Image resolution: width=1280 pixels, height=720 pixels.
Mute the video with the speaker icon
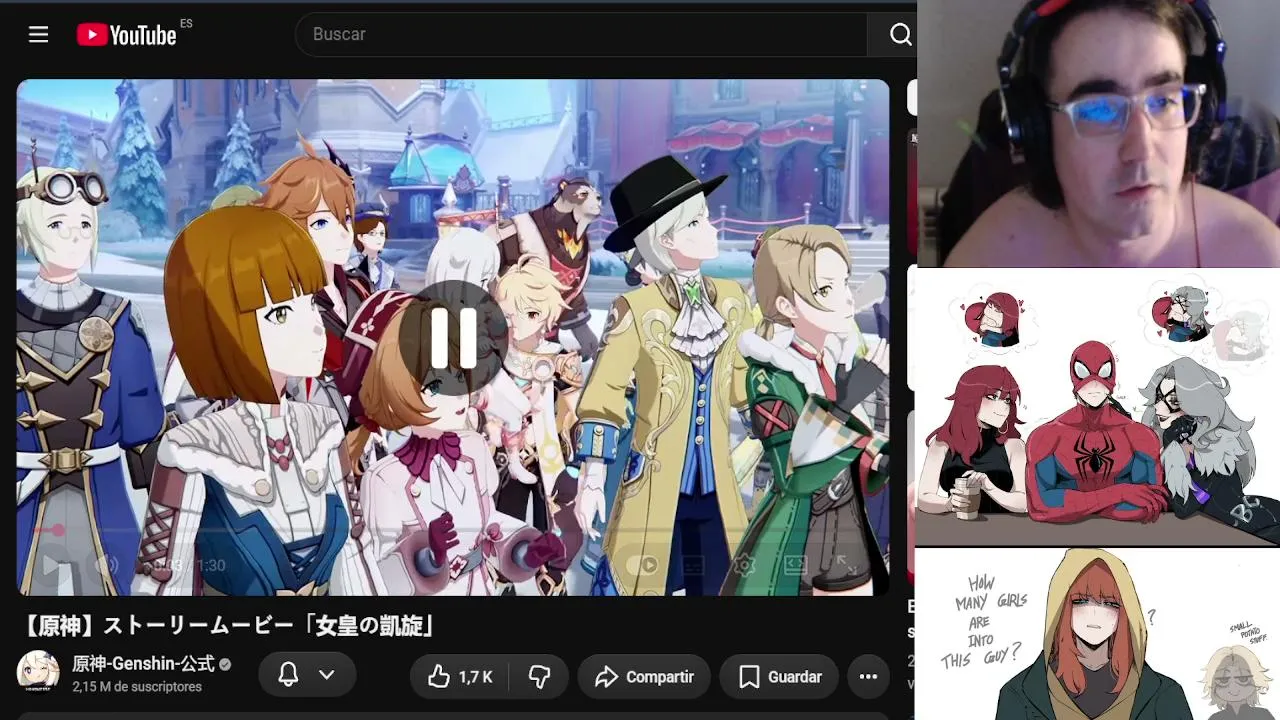coord(105,565)
